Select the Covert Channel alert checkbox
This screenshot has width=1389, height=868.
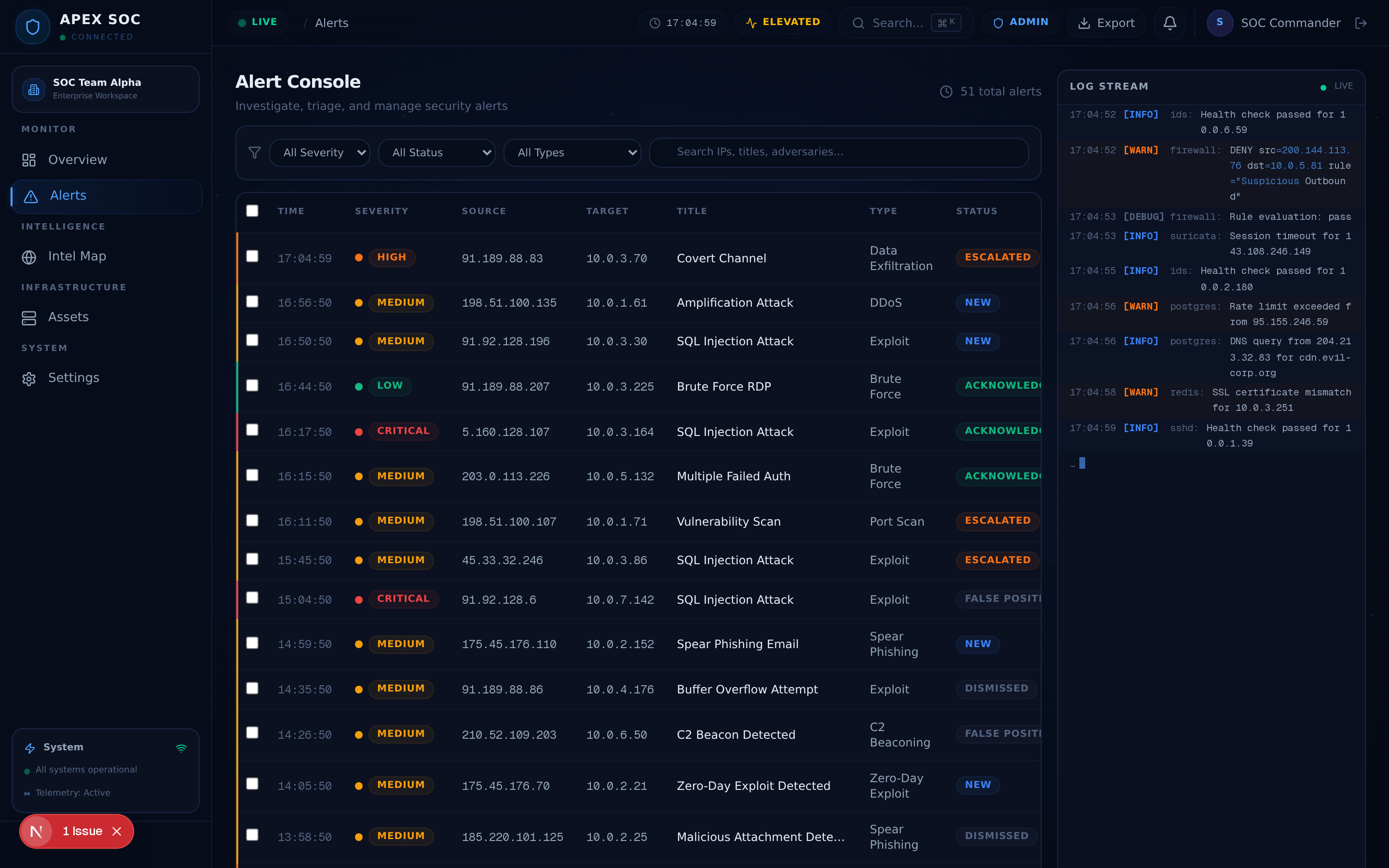pyautogui.click(x=252, y=256)
